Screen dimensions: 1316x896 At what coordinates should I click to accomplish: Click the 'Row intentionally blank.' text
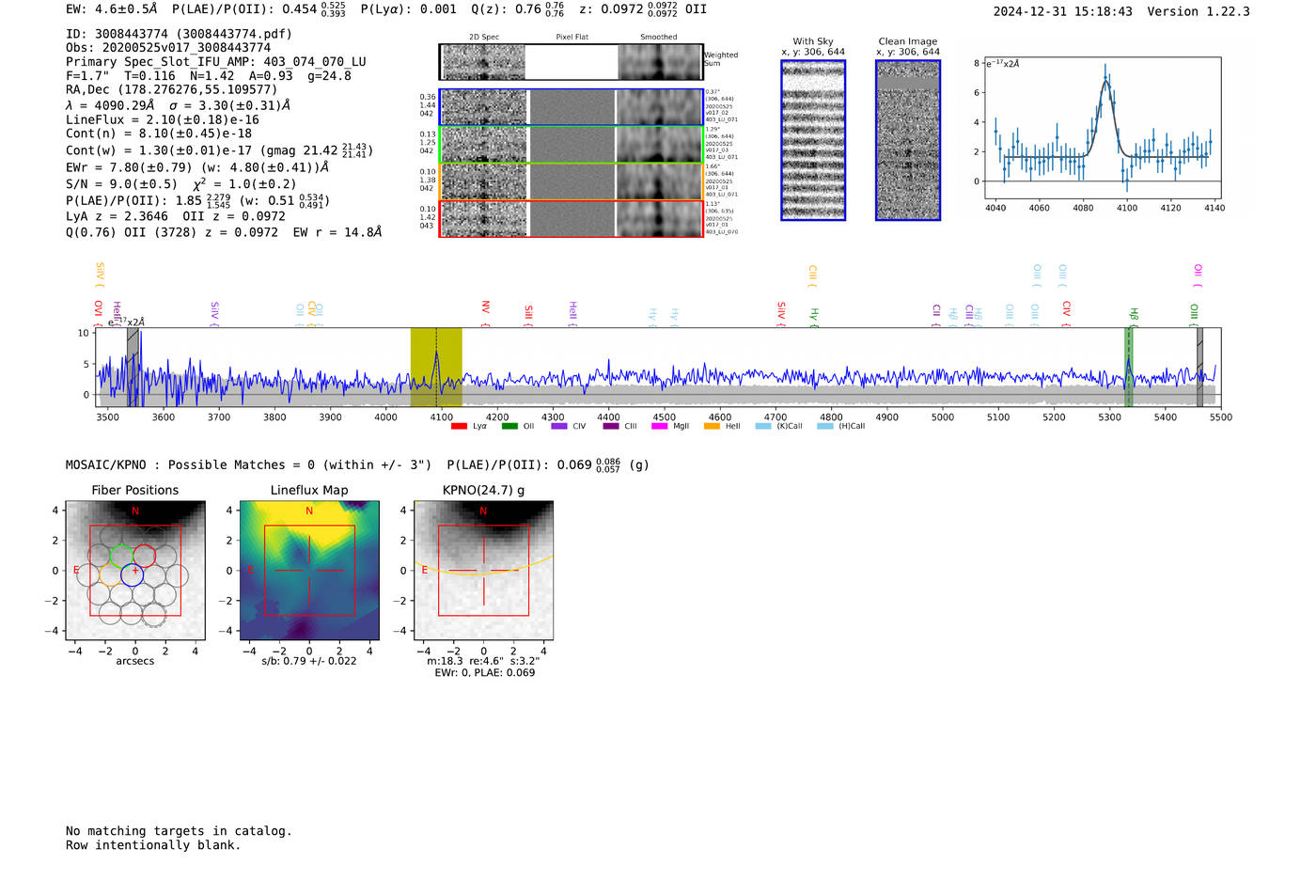click(x=153, y=845)
